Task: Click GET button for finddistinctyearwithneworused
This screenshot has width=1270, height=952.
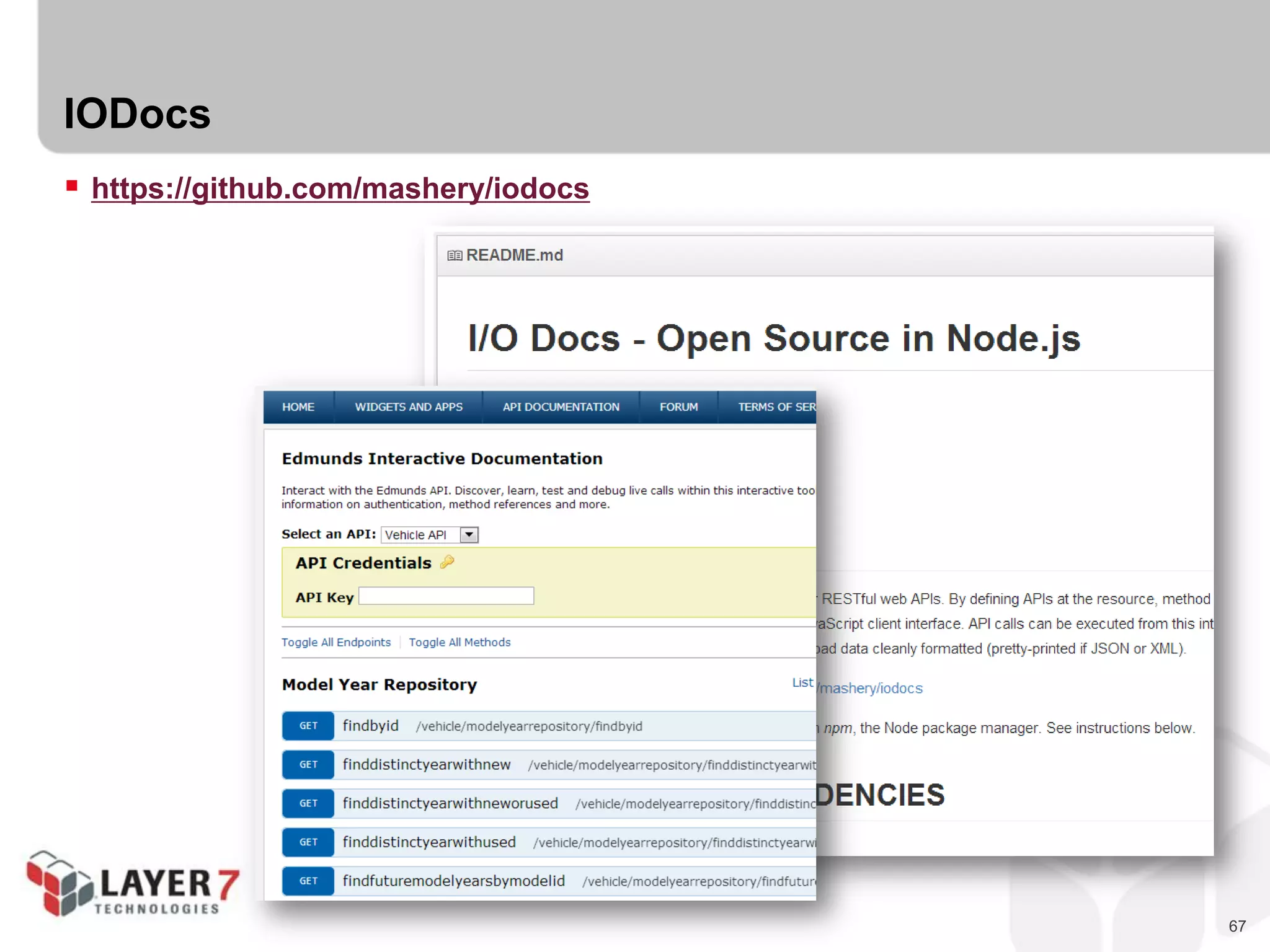Action: (308, 803)
